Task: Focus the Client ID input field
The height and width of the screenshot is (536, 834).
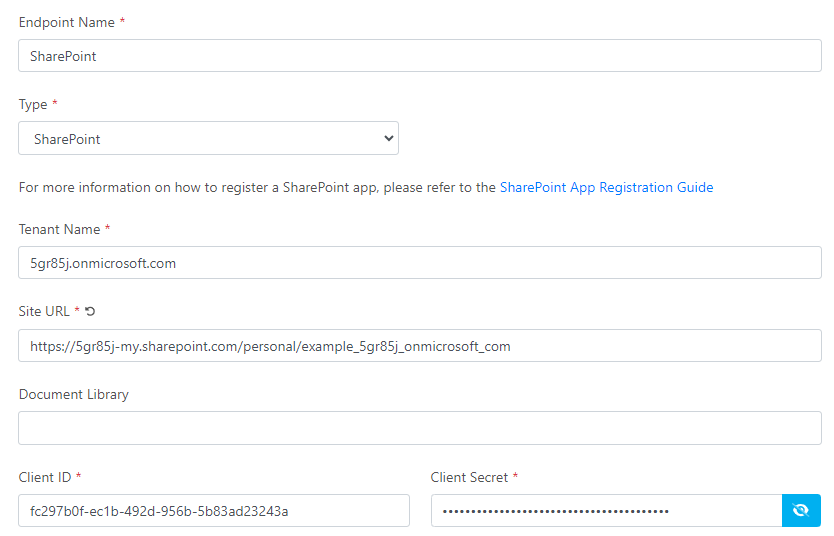Action: (214, 511)
